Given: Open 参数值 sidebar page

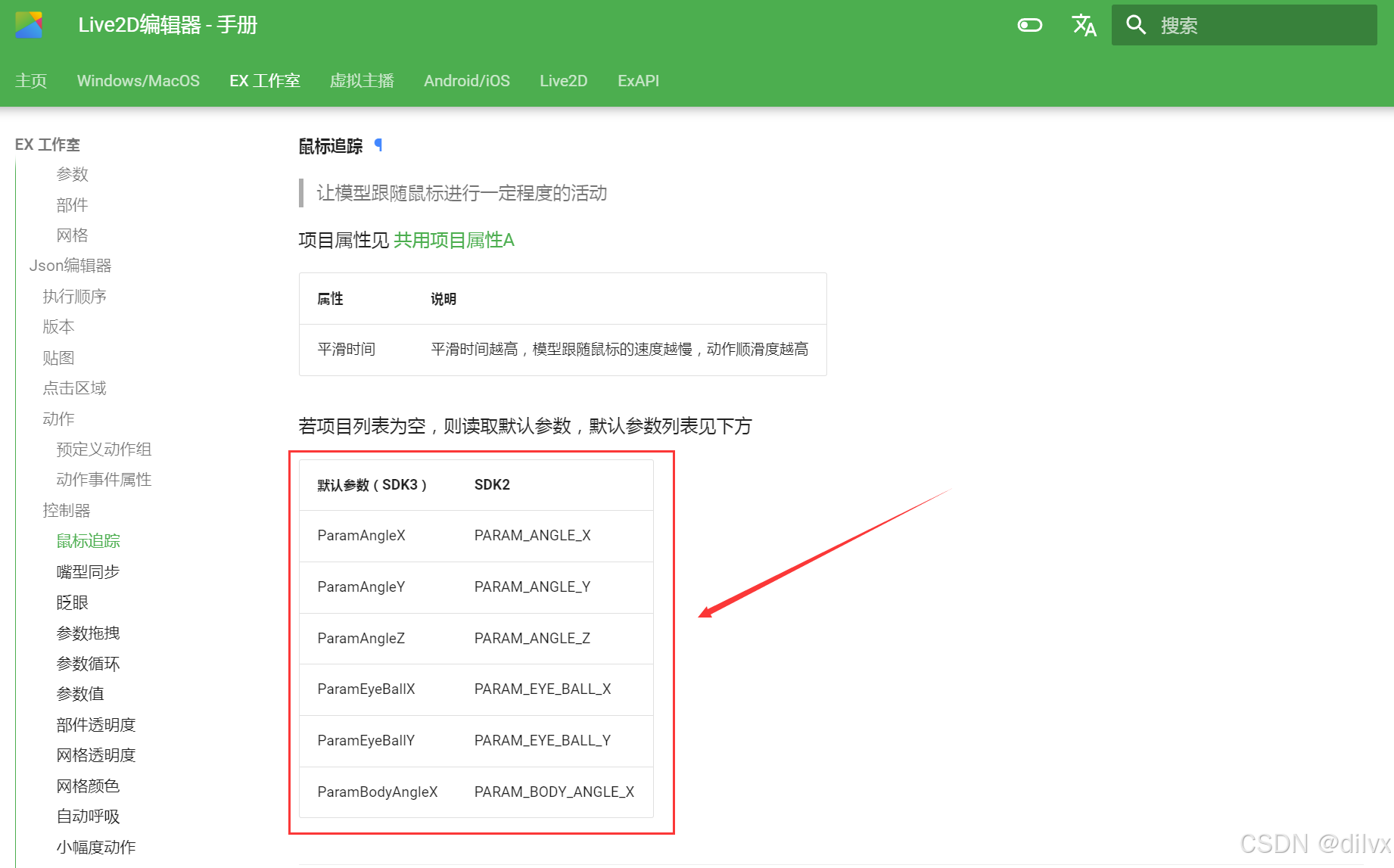Looking at the screenshot, I should click(80, 694).
